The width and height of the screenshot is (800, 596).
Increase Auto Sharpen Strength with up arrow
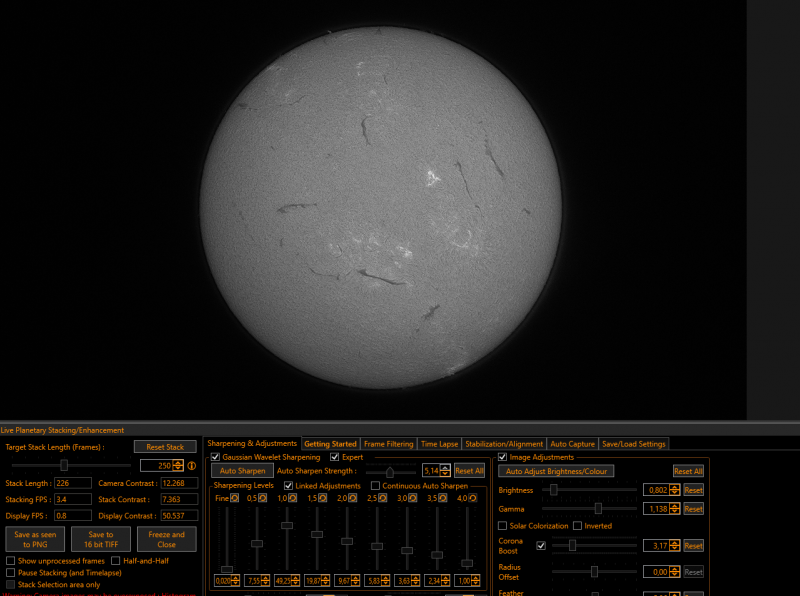pyautogui.click(x=445, y=468)
